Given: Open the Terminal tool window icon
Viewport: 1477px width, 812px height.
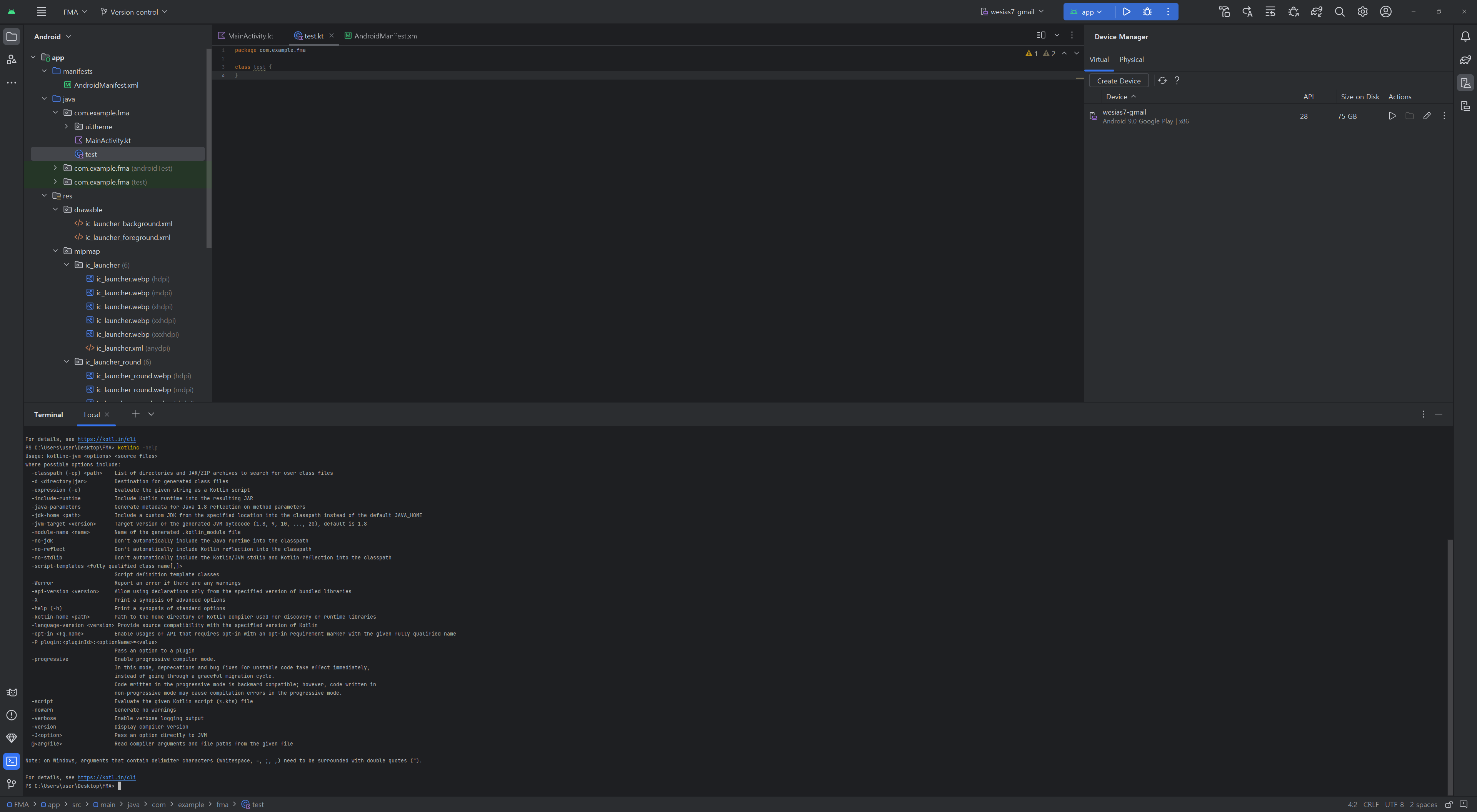Looking at the screenshot, I should click(12, 761).
